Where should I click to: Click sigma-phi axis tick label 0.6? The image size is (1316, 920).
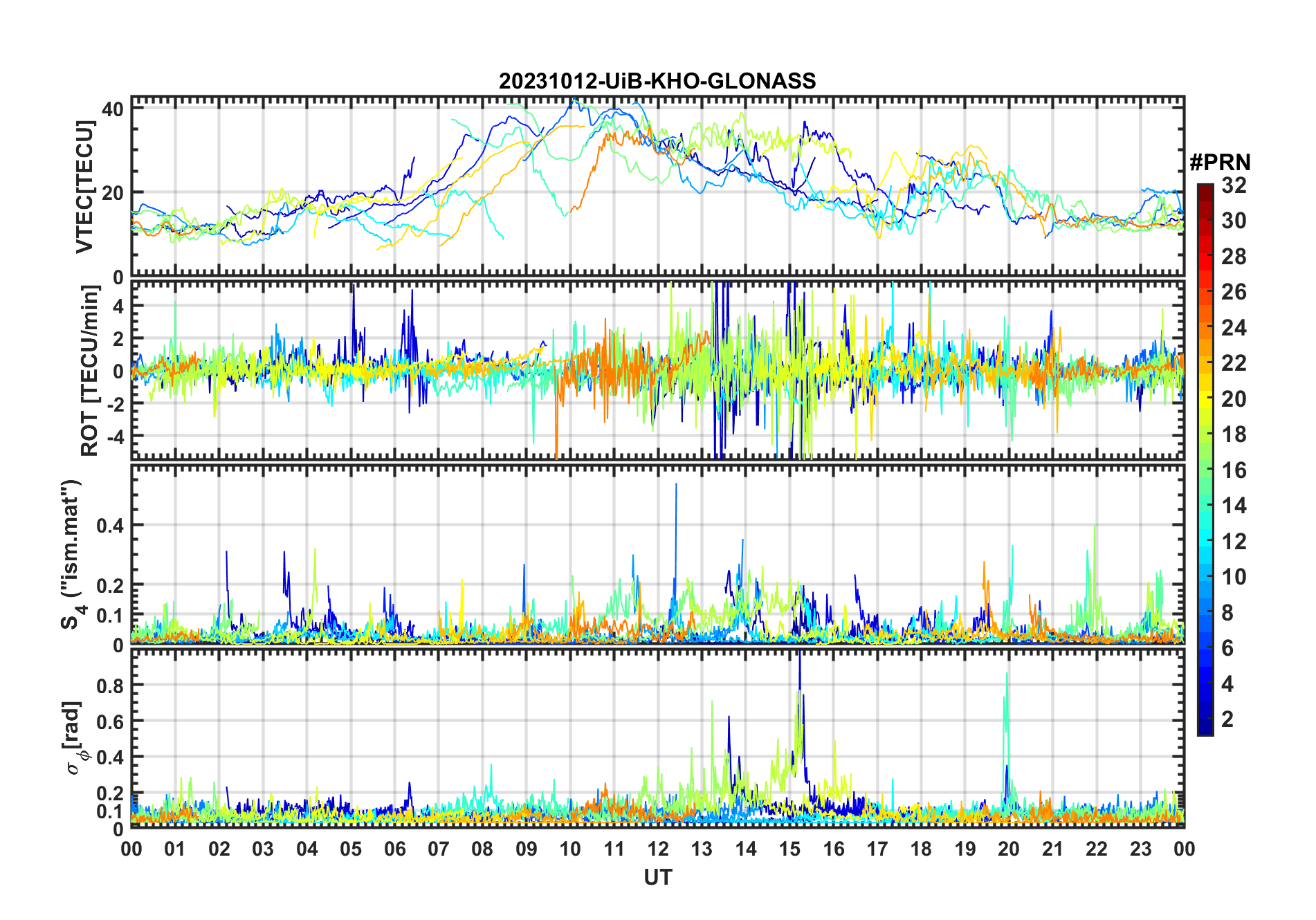point(109,721)
